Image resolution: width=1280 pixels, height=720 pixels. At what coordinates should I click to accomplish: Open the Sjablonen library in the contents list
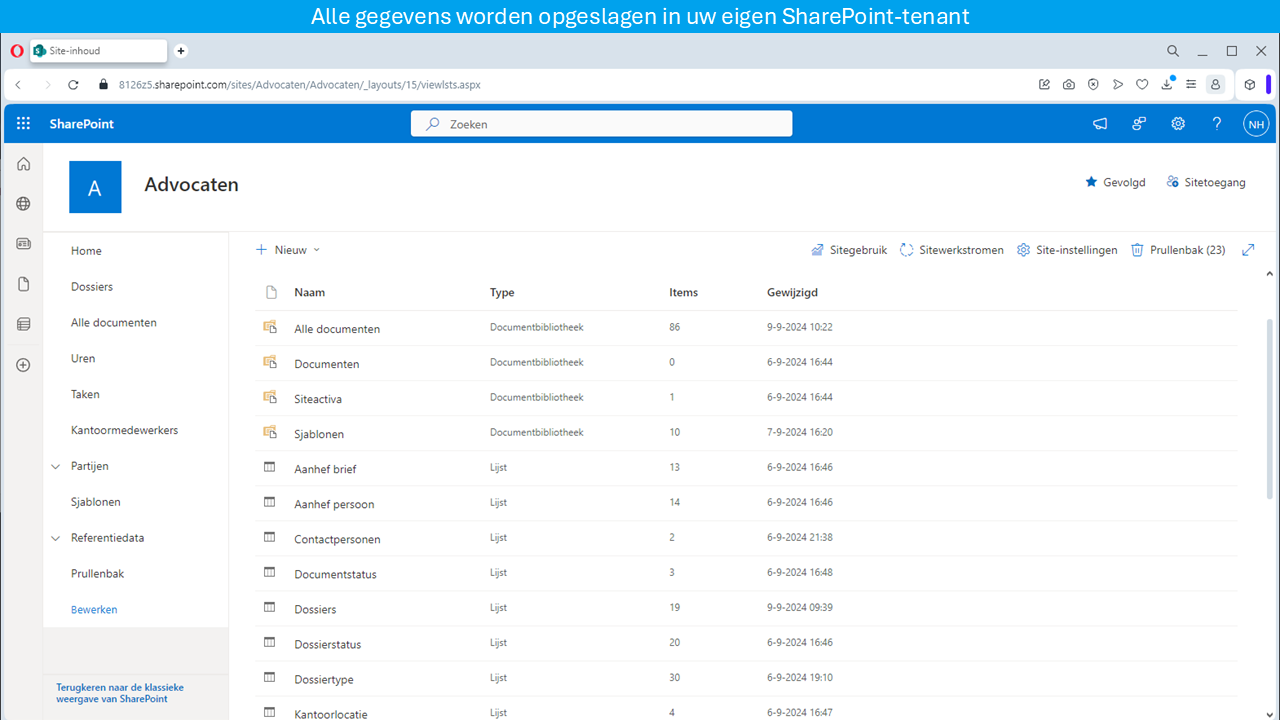click(319, 434)
